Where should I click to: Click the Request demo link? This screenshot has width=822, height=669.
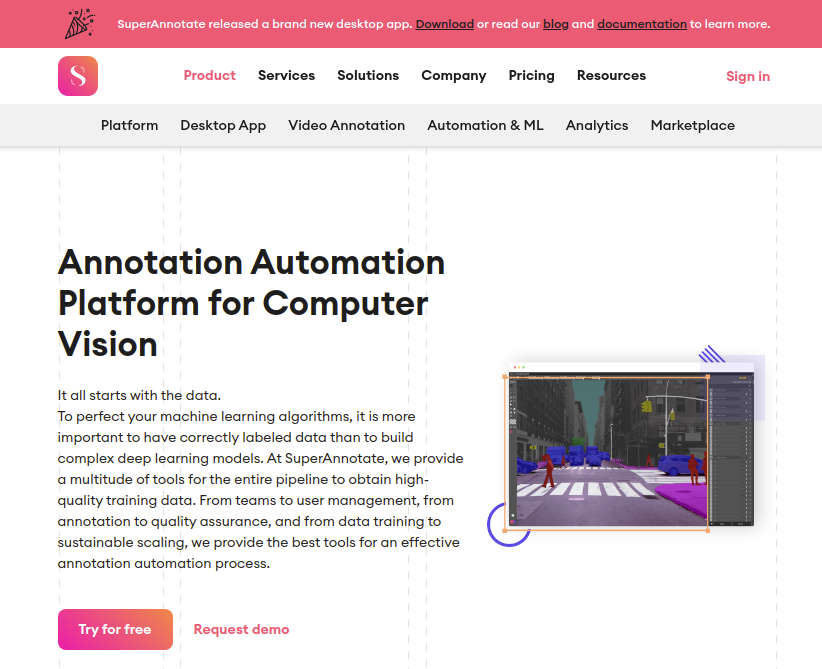coord(241,629)
